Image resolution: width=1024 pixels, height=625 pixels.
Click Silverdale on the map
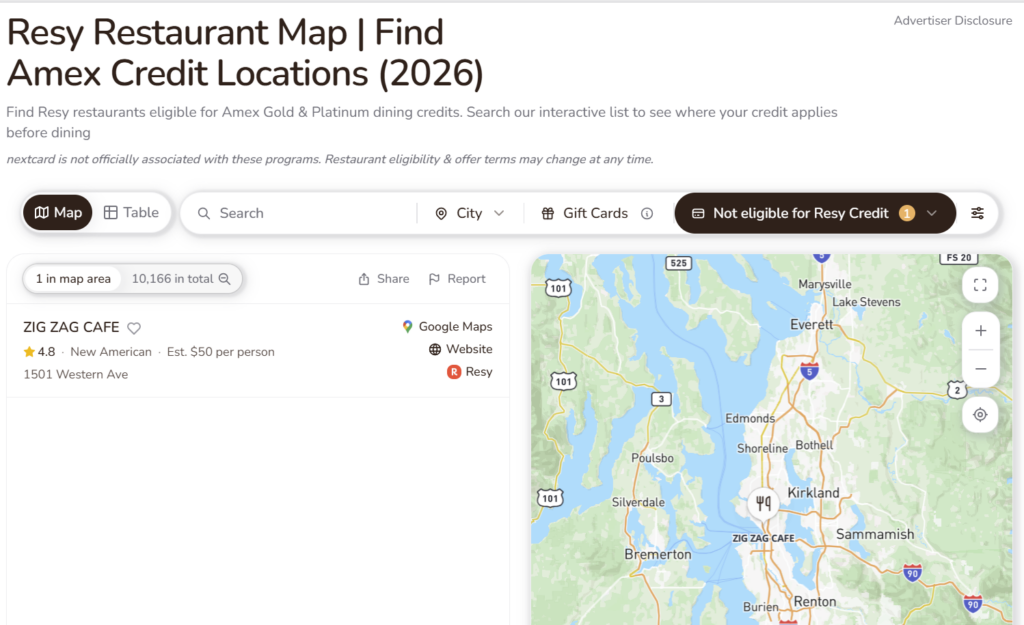tap(638, 502)
